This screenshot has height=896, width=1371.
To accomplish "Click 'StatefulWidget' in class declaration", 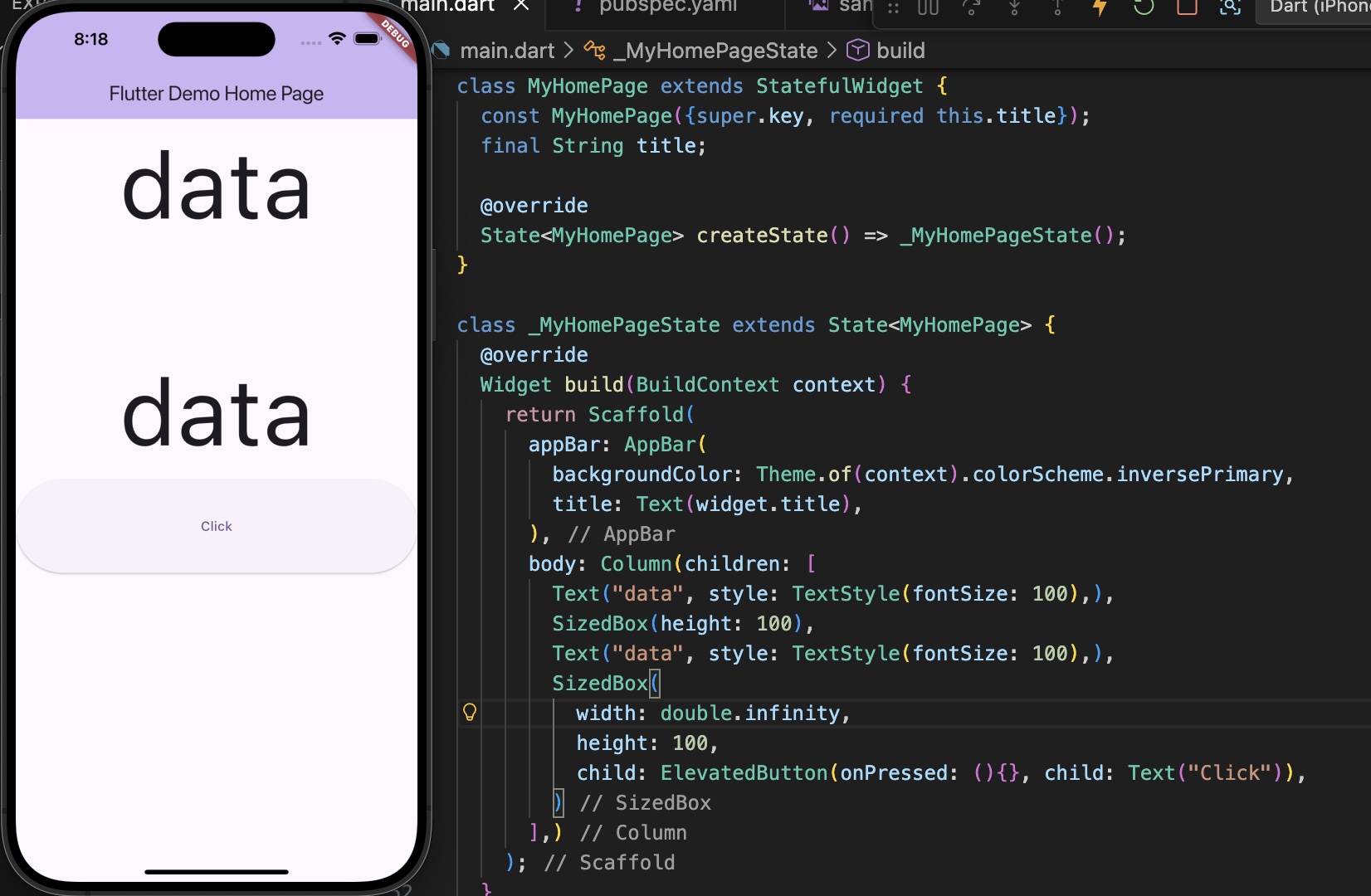I will pyautogui.click(x=839, y=85).
